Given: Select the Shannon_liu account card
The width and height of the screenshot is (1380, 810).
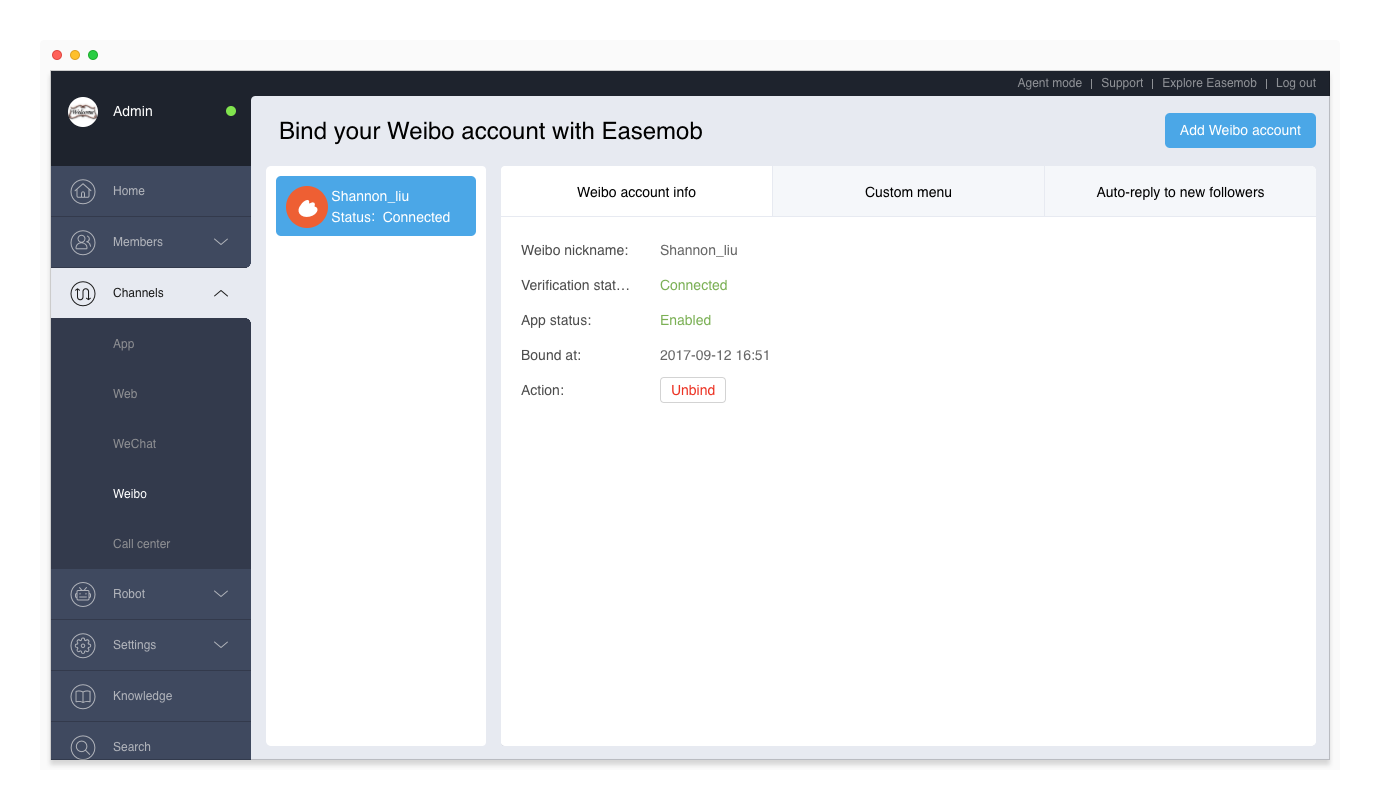Looking at the screenshot, I should [x=376, y=206].
